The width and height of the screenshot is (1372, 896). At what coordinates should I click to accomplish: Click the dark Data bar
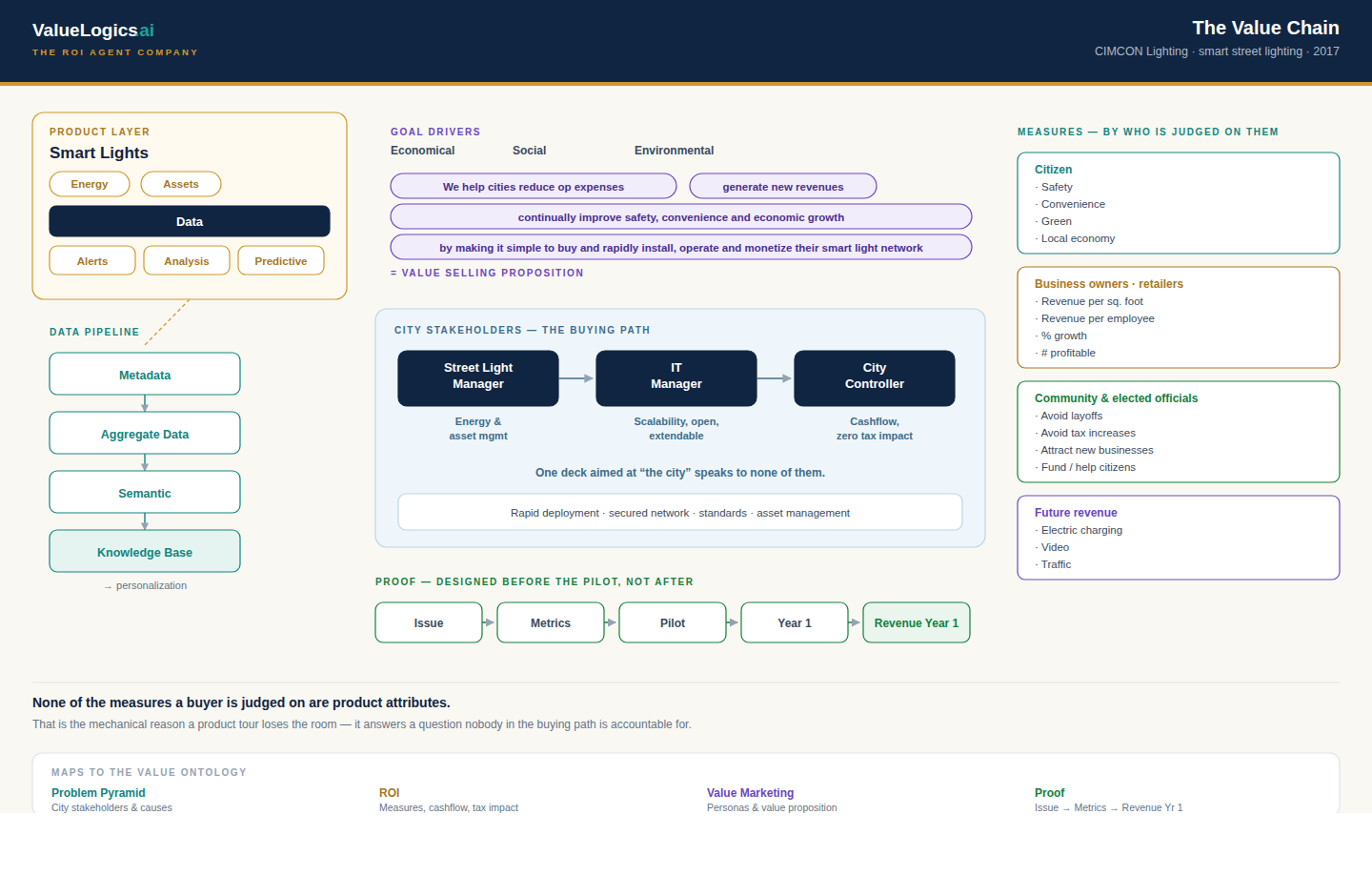point(190,221)
